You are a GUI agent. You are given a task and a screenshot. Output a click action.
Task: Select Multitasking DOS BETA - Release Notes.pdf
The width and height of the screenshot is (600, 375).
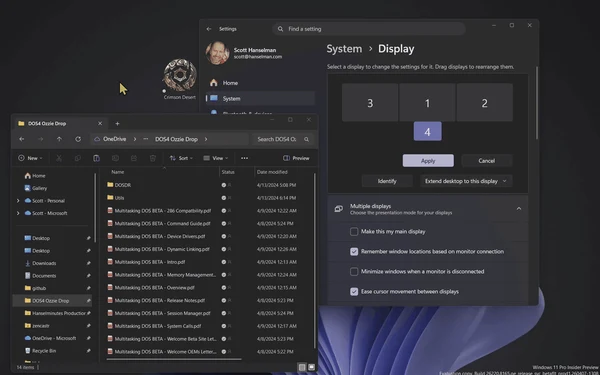160,300
